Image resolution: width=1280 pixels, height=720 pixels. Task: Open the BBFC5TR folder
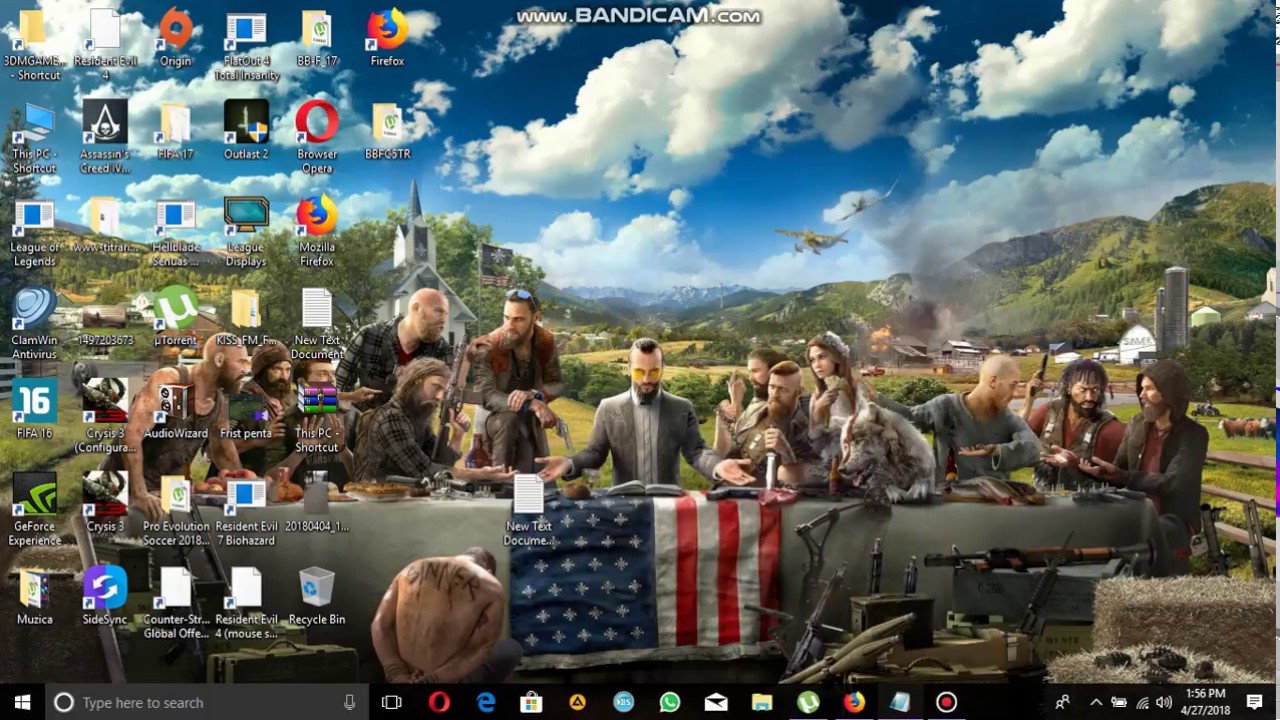(x=387, y=131)
